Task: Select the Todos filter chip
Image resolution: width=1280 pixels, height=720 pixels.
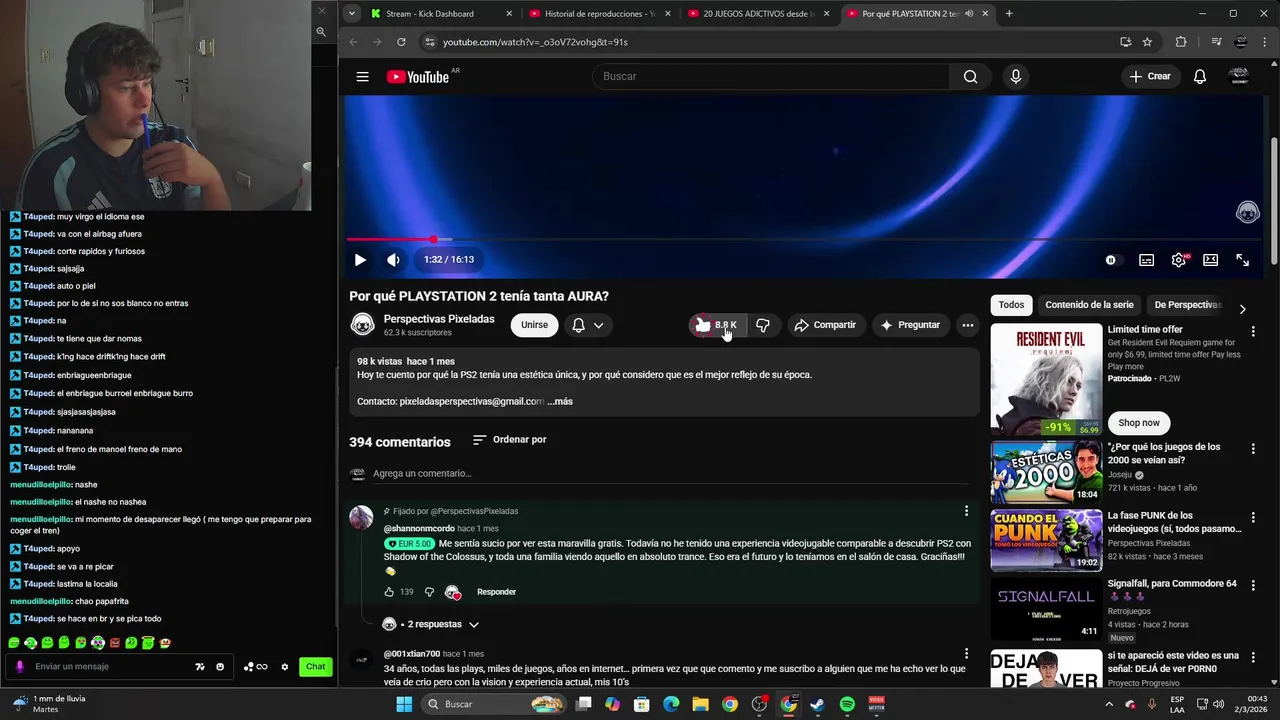Action: (x=1011, y=305)
